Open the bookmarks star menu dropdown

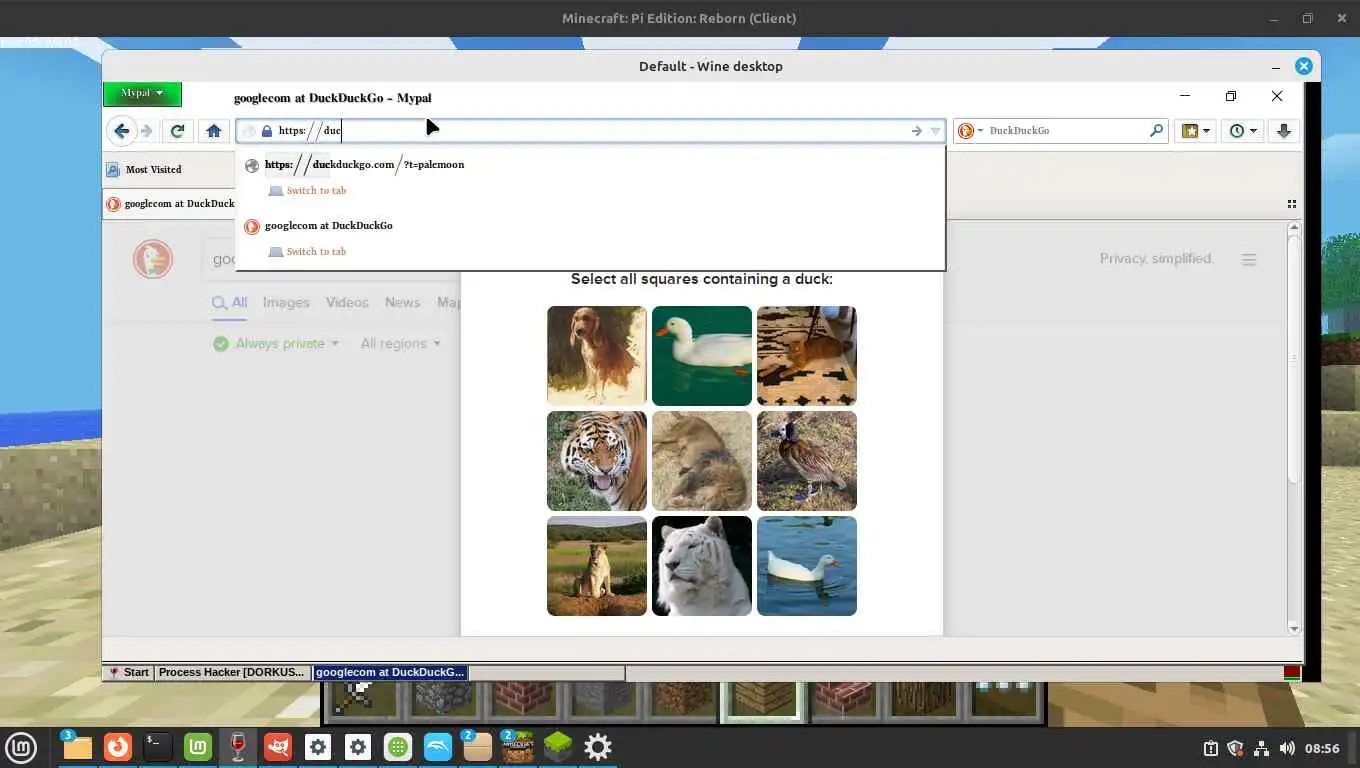coord(1195,131)
